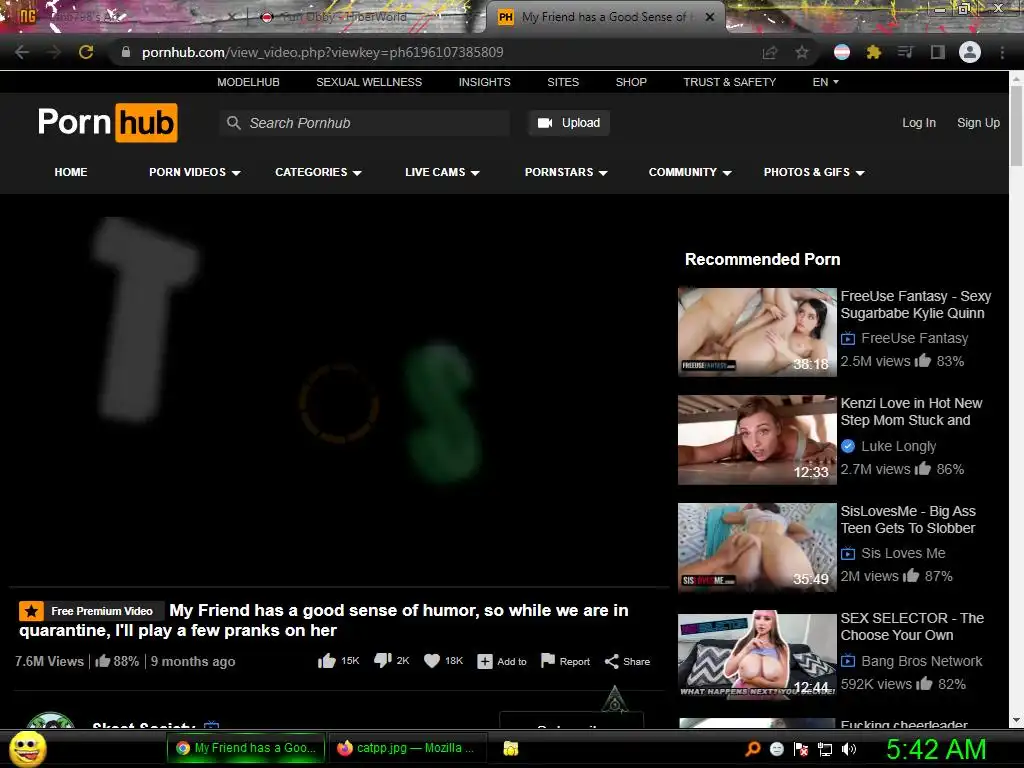This screenshot has height=768, width=1024.
Task: Open the extensions puzzle piece icon
Action: tap(874, 52)
